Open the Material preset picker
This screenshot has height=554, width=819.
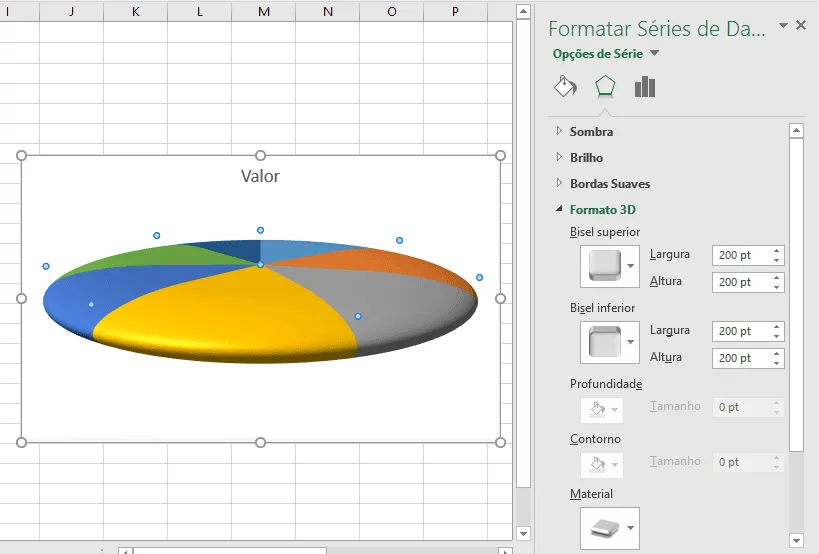(x=610, y=528)
